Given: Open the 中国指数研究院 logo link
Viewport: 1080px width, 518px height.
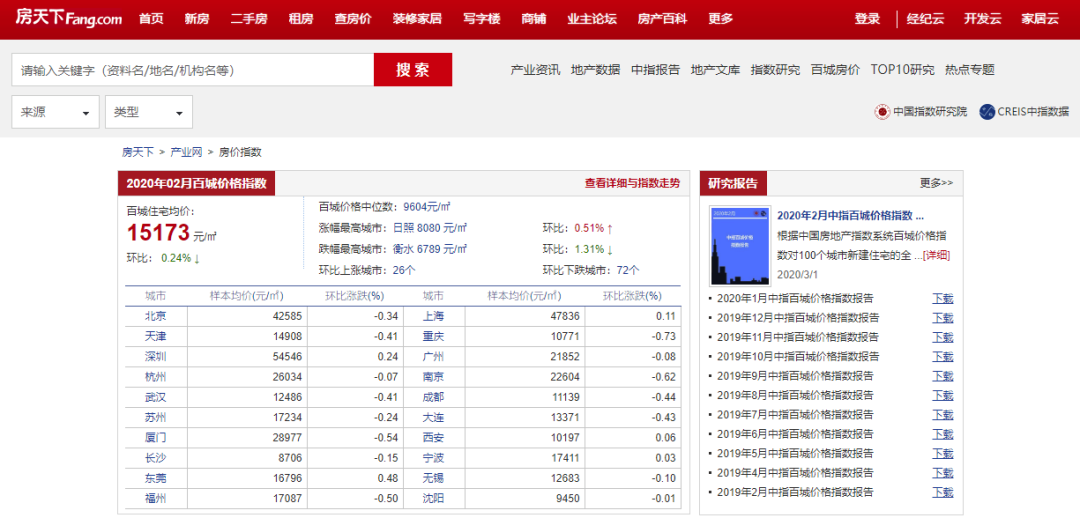Looking at the screenshot, I should click(x=920, y=112).
